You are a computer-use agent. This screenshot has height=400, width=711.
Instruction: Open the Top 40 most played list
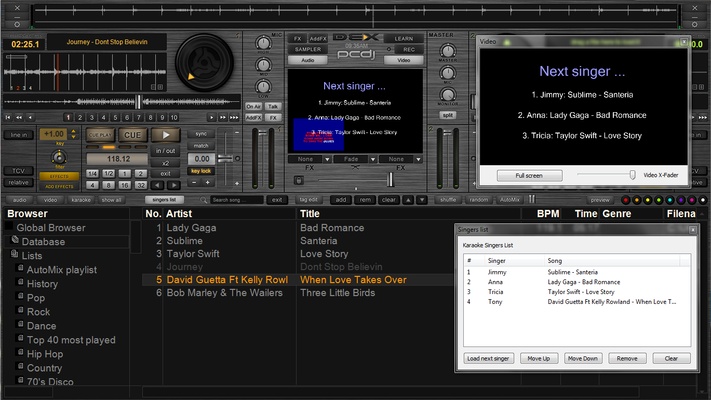71,340
